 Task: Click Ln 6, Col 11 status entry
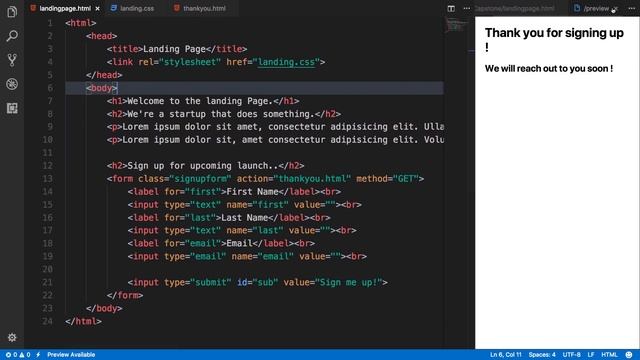tap(506, 355)
